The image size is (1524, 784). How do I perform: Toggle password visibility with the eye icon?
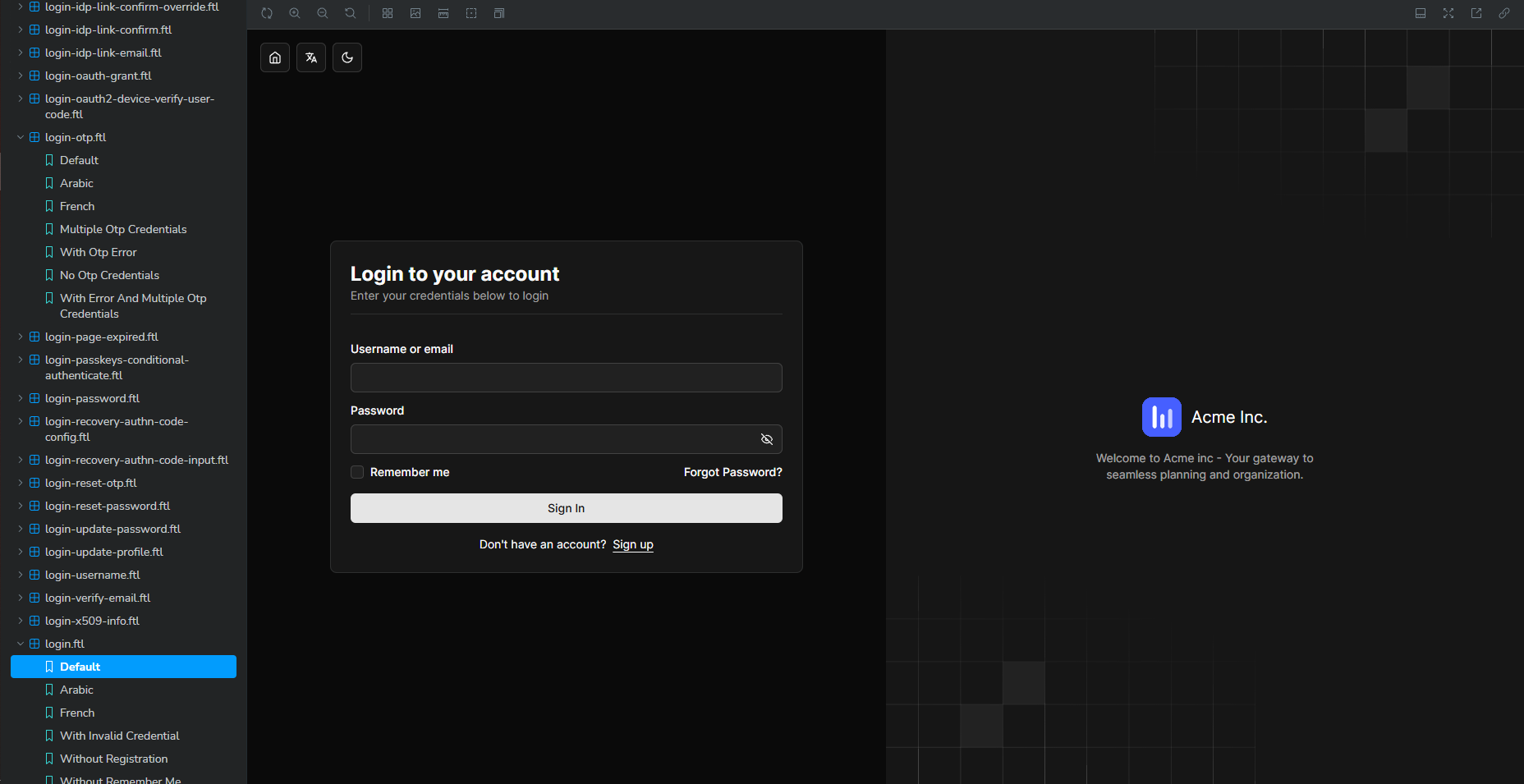(766, 439)
